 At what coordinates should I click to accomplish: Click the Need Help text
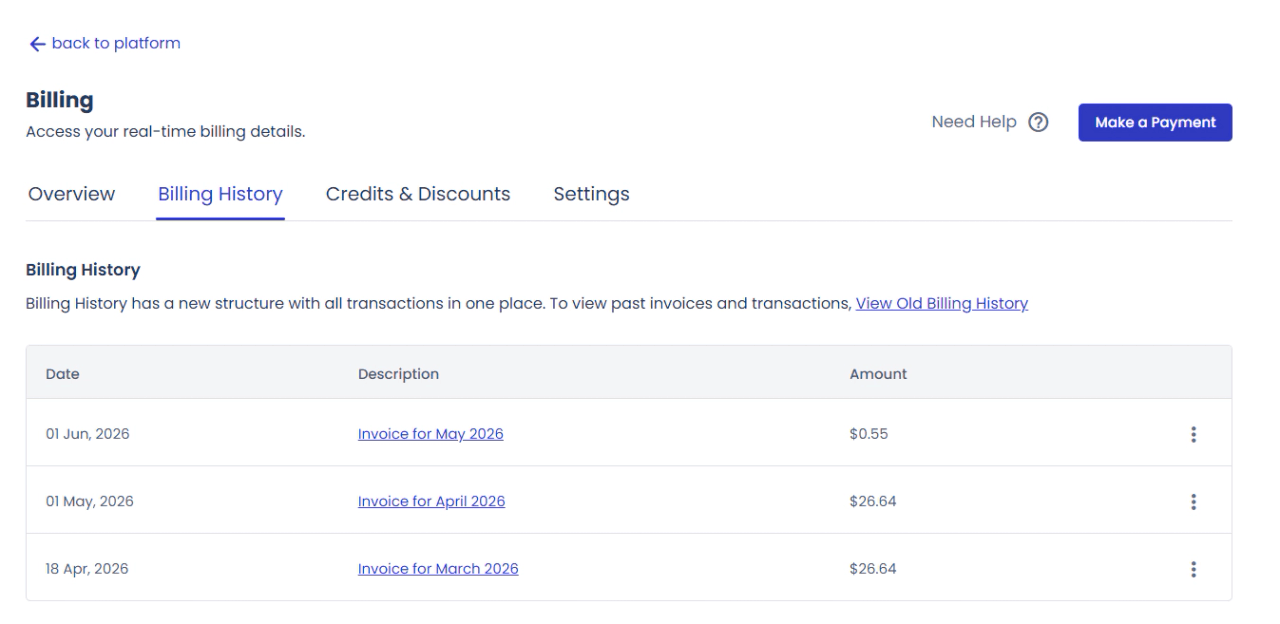click(974, 122)
